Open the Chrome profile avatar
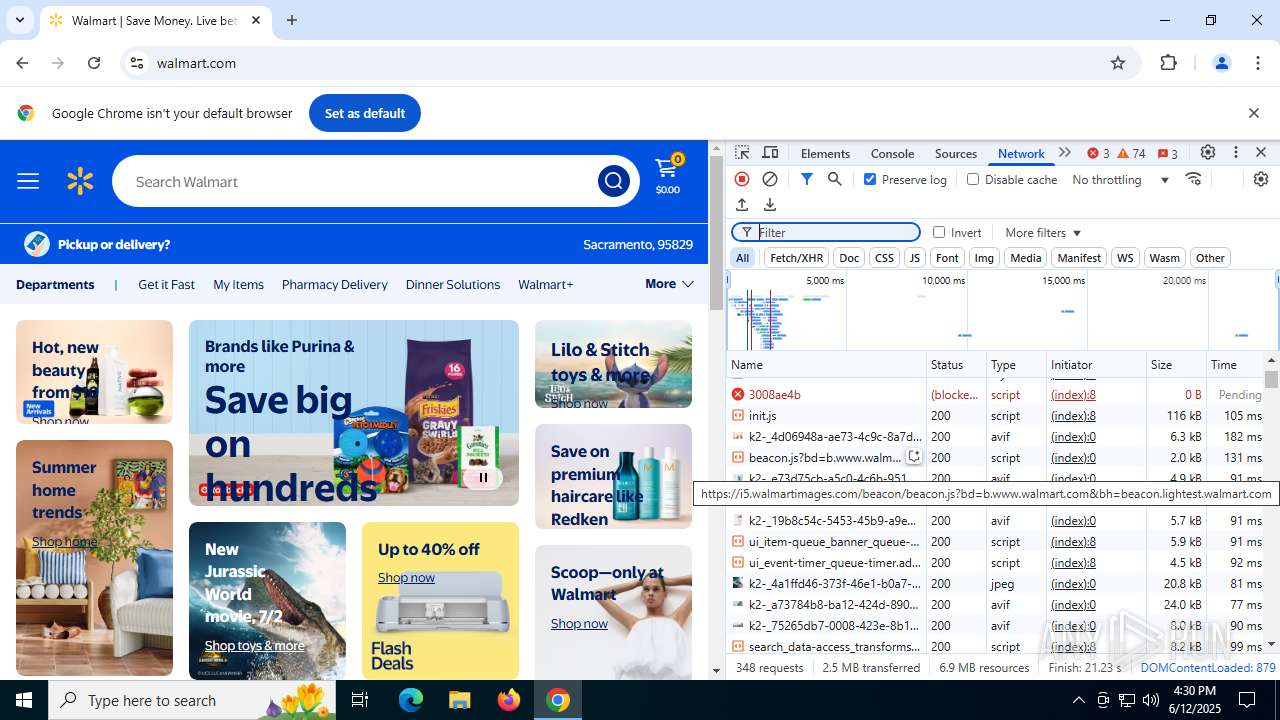 1221,63
